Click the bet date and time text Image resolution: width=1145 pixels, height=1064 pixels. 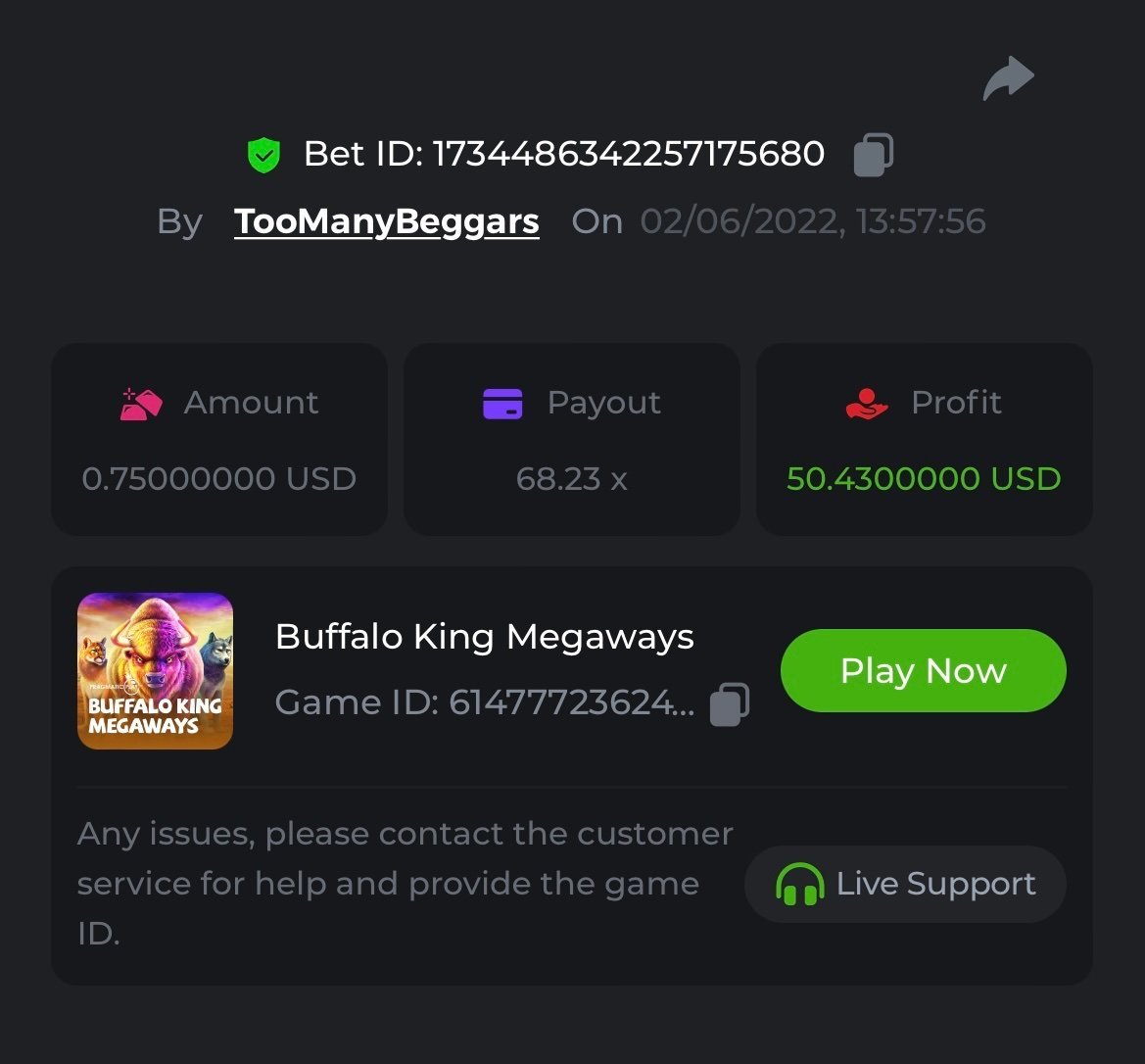813,221
